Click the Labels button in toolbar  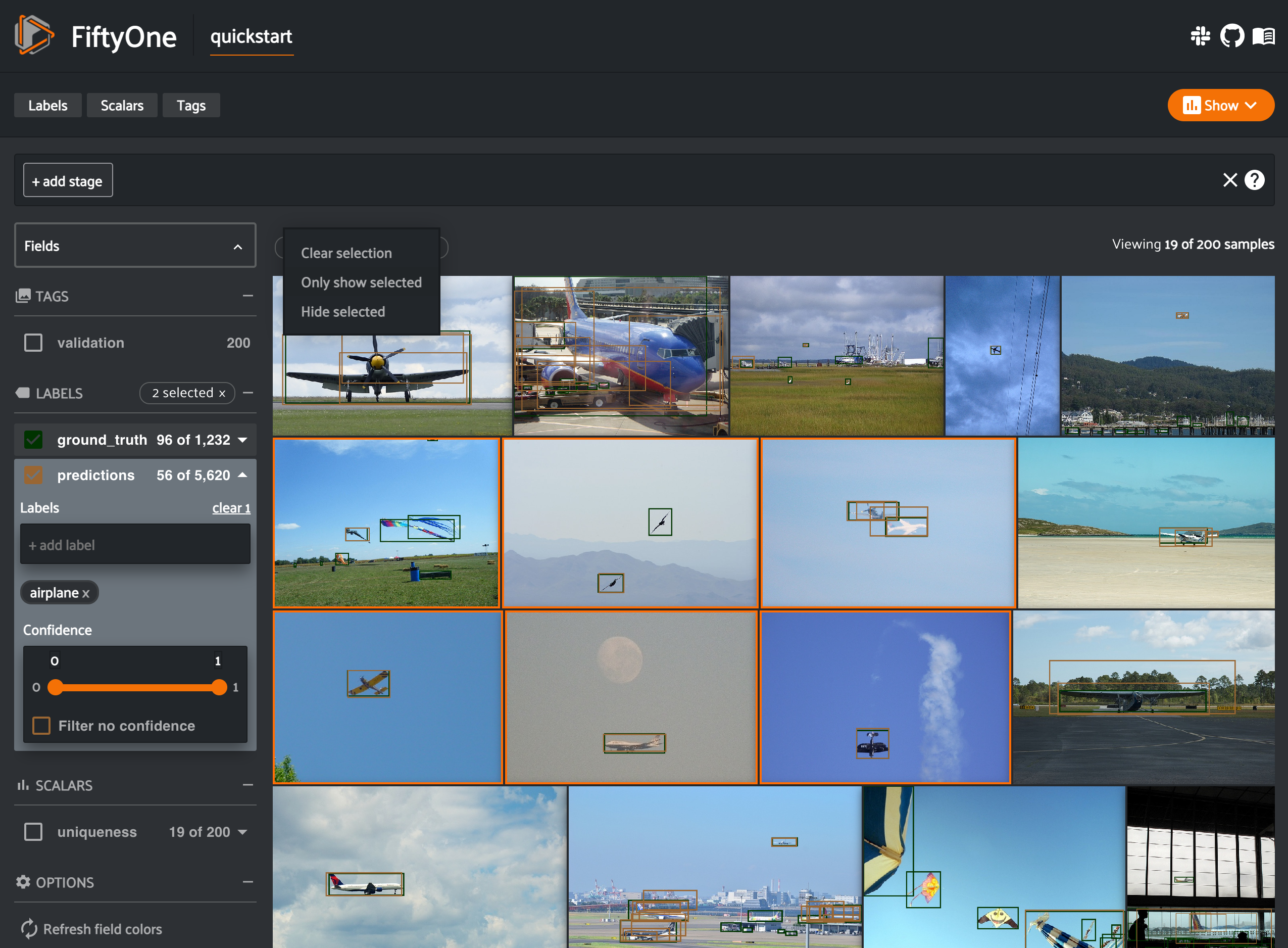coord(47,105)
